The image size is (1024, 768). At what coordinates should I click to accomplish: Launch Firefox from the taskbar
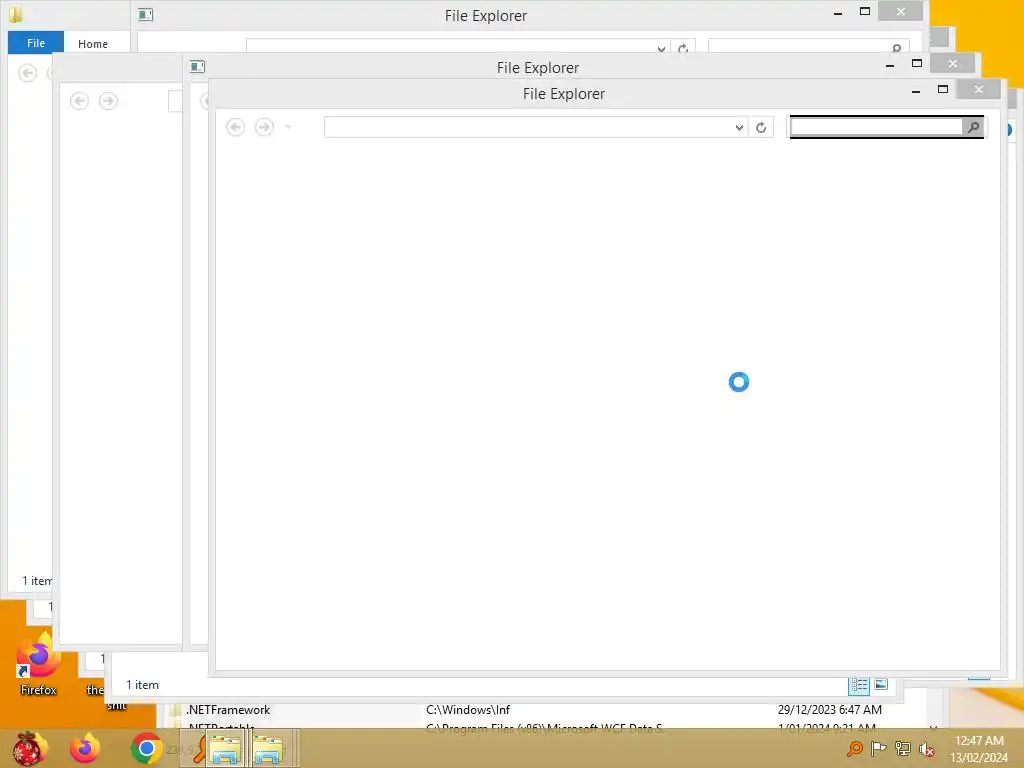(85, 748)
